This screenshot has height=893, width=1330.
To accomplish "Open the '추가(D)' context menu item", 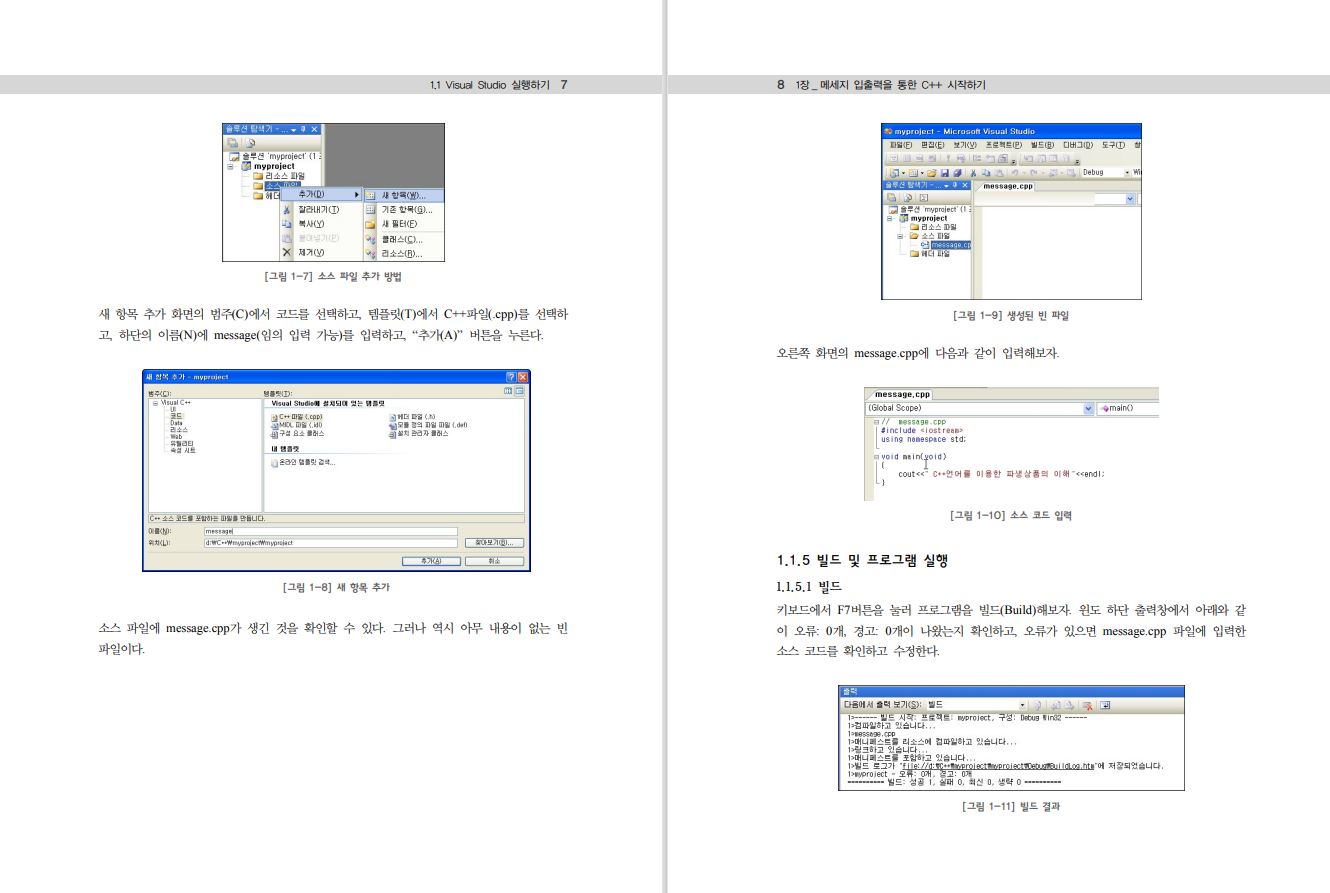I will click(321, 194).
